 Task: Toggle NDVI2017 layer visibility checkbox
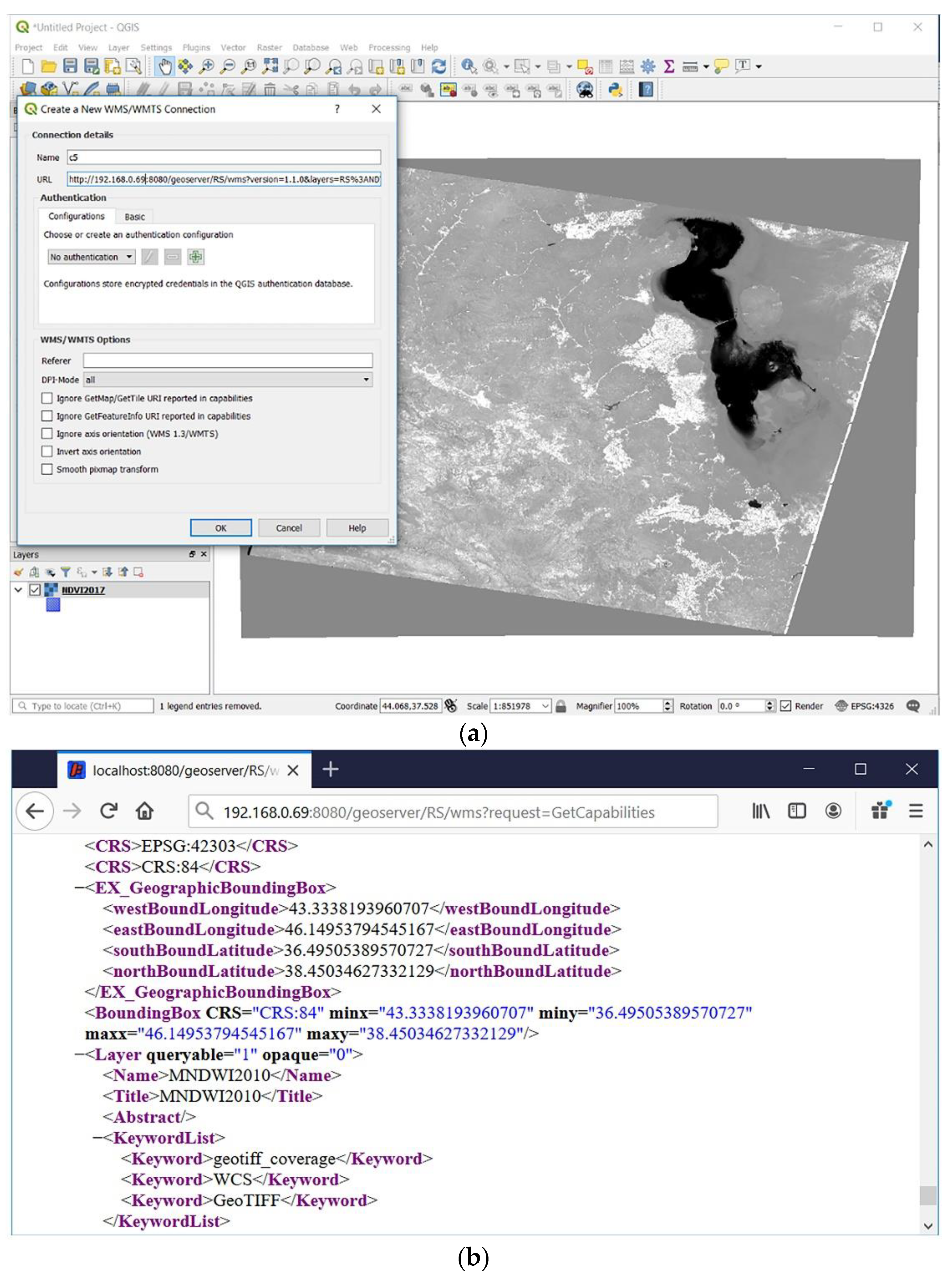pyautogui.click(x=35, y=590)
